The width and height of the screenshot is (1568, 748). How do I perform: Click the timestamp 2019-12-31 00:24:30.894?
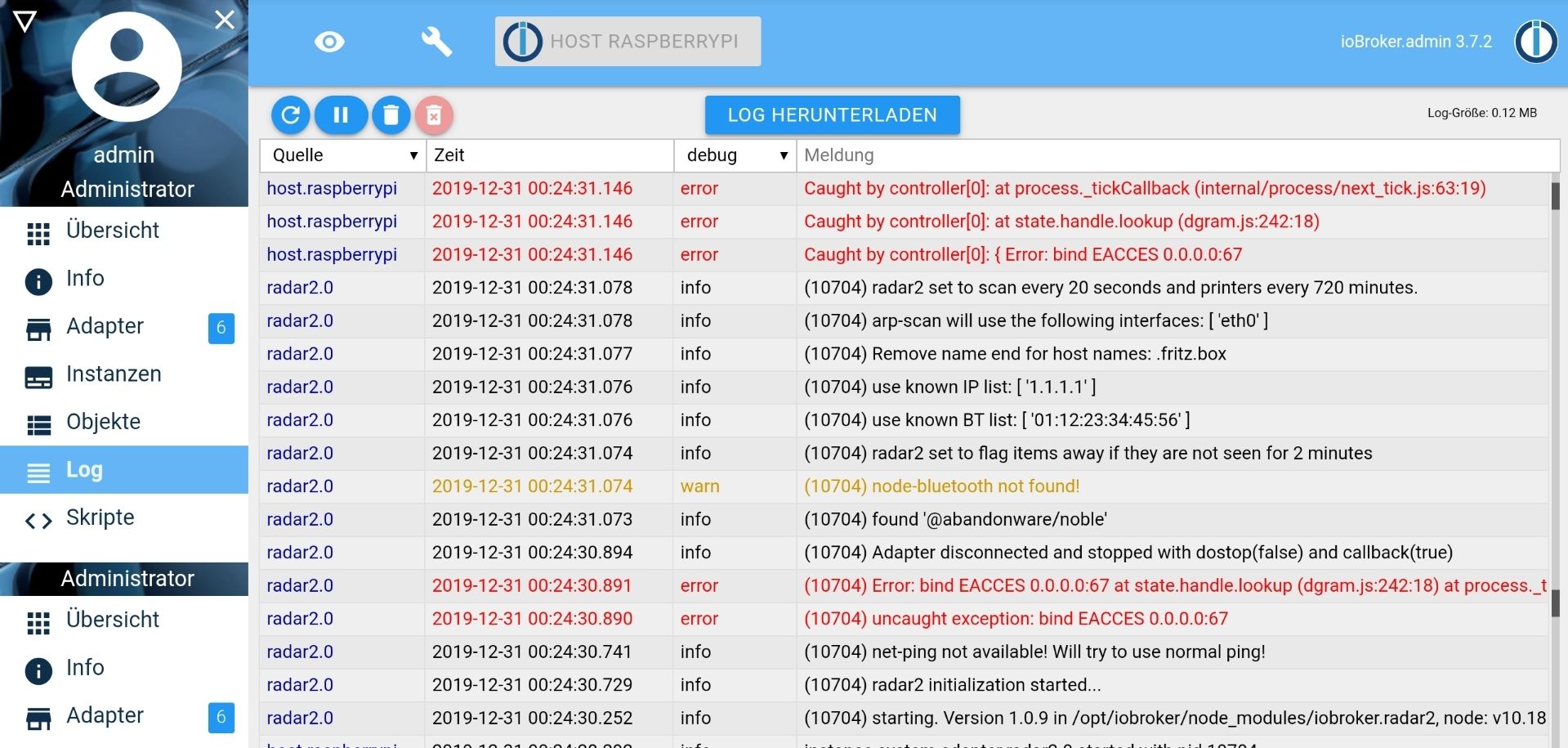pos(532,553)
